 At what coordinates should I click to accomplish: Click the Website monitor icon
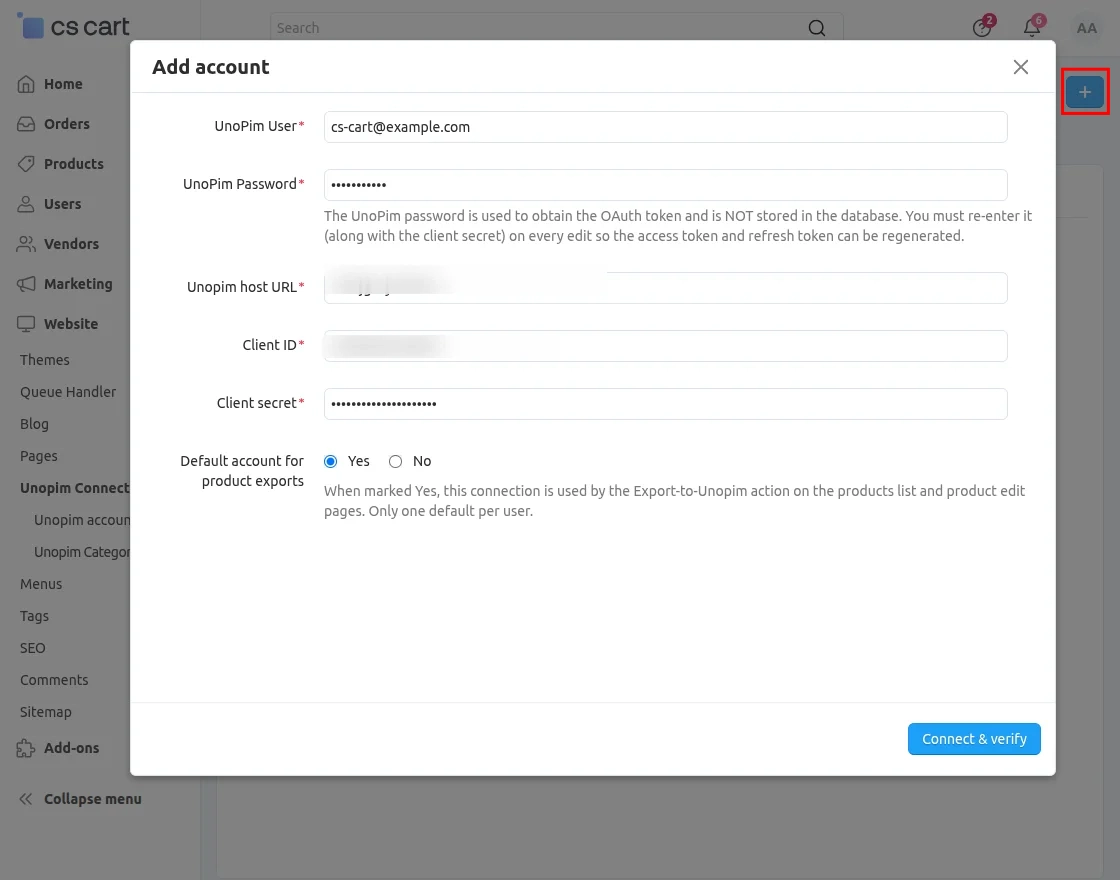pos(26,324)
